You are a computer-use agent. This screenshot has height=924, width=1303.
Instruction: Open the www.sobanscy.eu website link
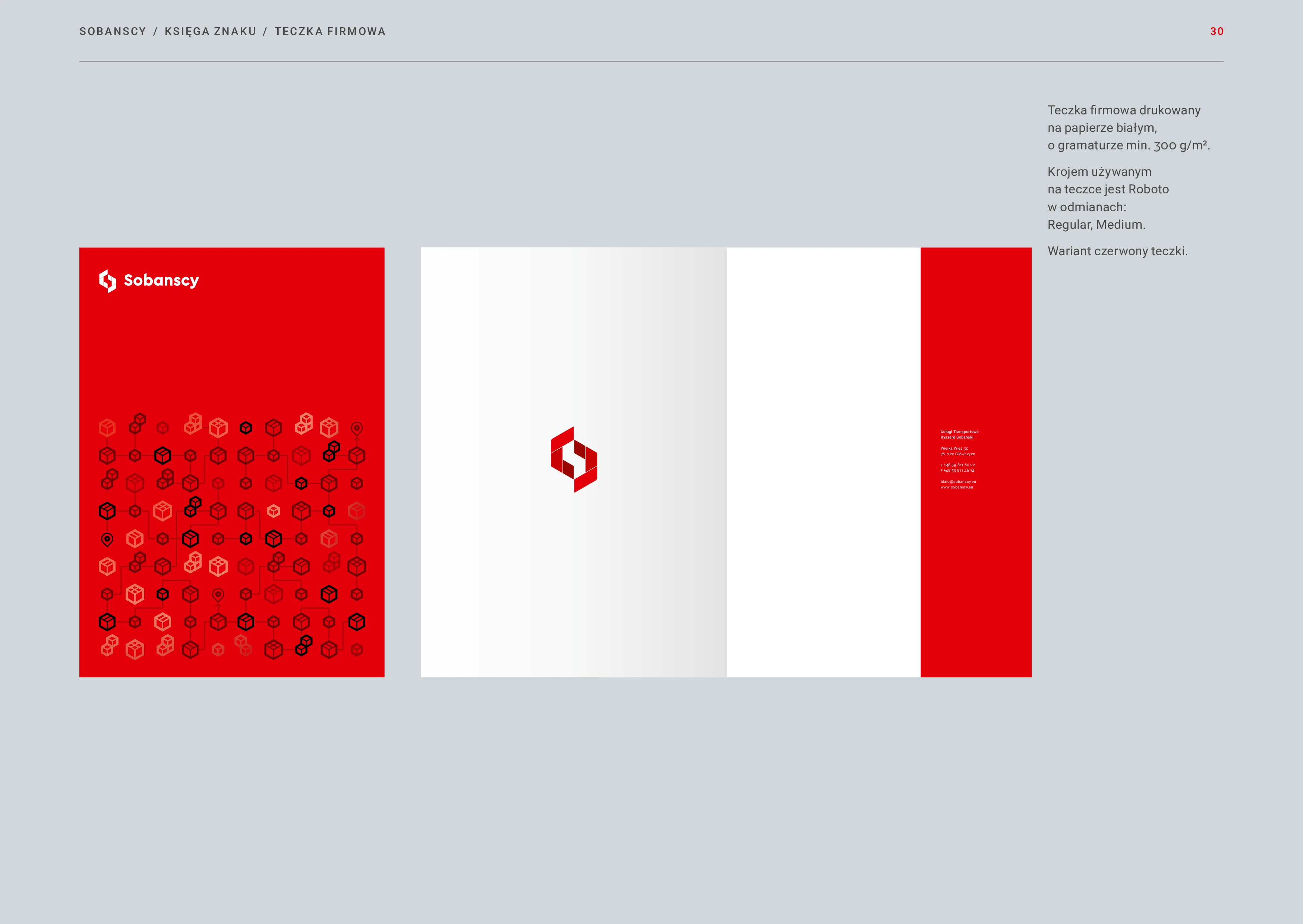(x=956, y=487)
